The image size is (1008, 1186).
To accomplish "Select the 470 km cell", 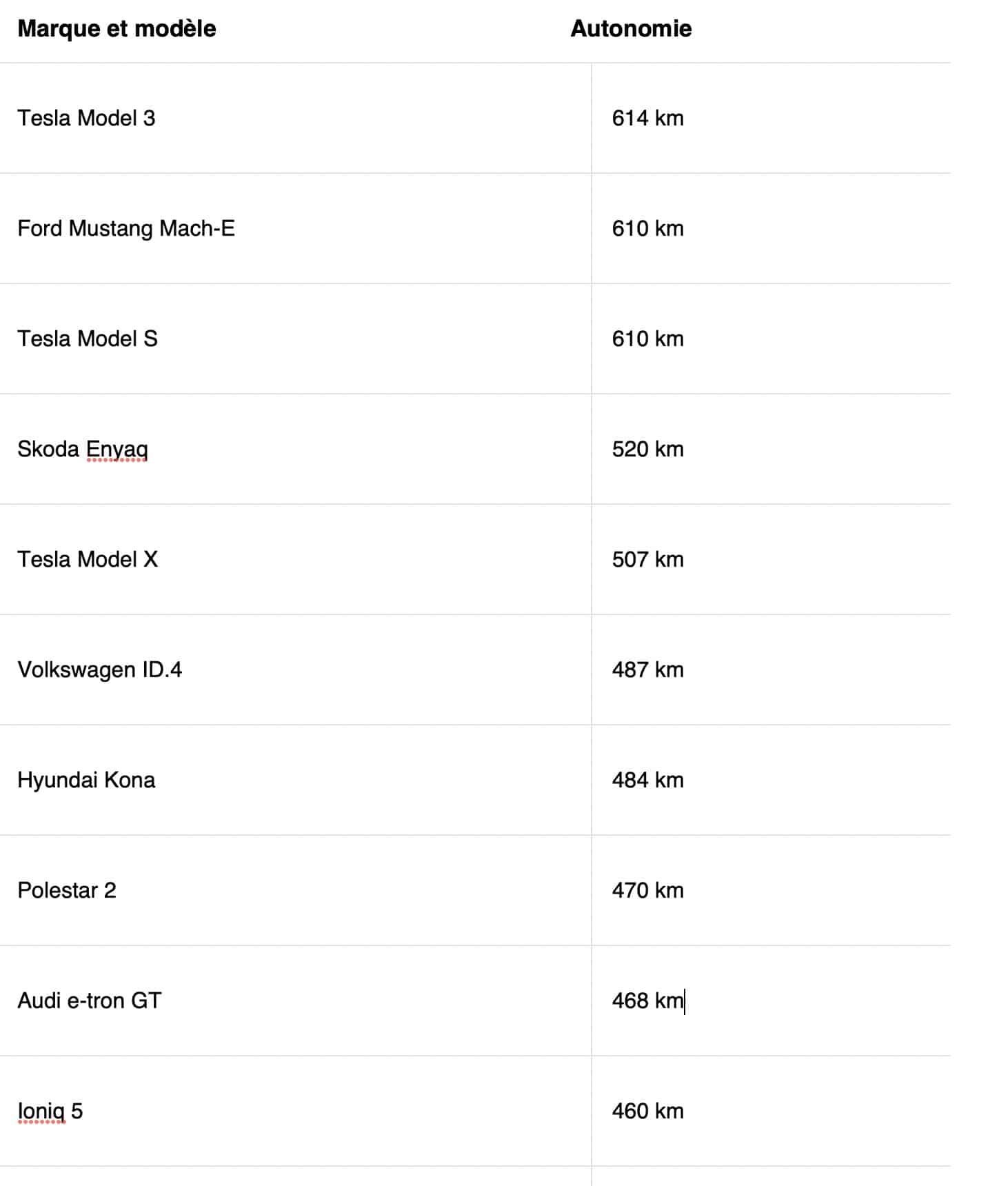I will click(x=771, y=890).
